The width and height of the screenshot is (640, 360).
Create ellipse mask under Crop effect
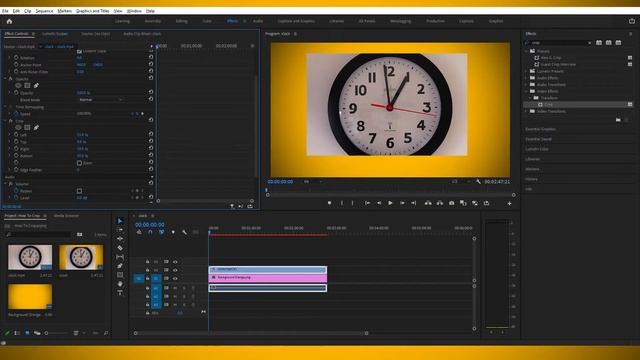coord(18,128)
